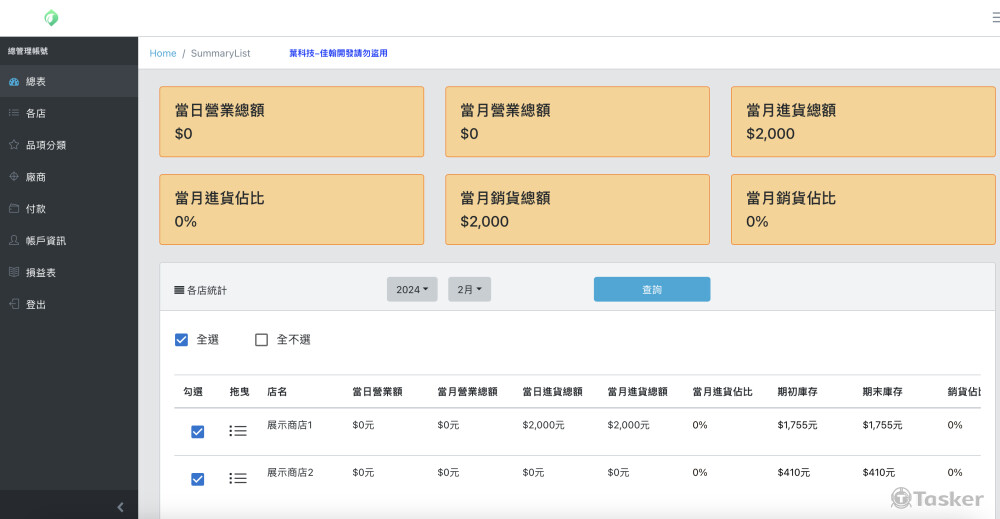Click the green leaf logo icon

[x=51, y=18]
